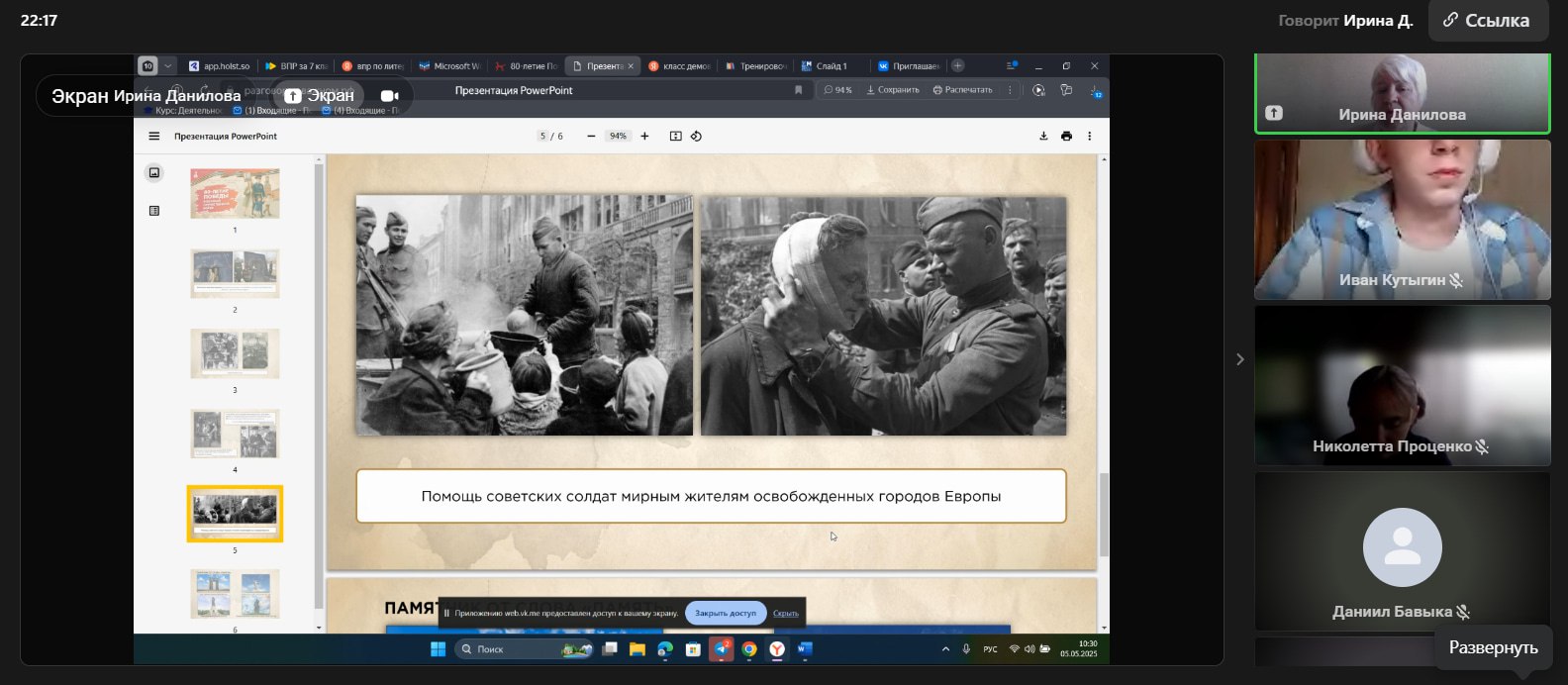This screenshot has width=1568, height=685.
Task: Open Microsoft Store from taskbar
Action: click(693, 649)
